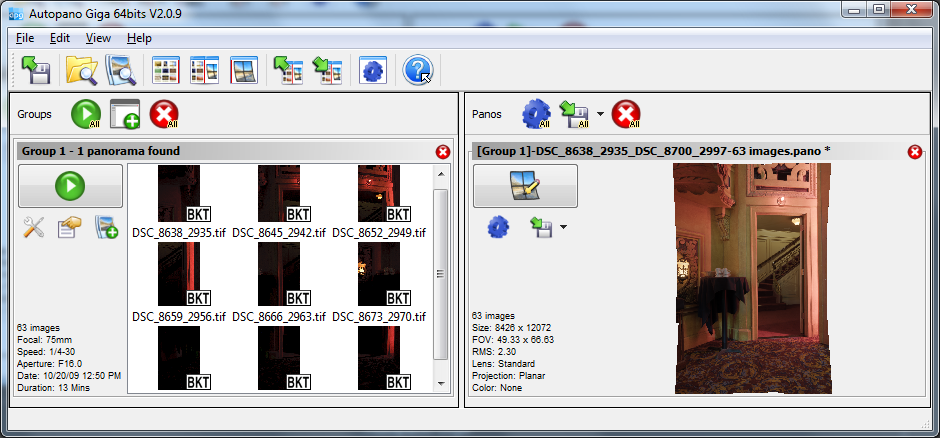Click the FOV: 49.33 x 66.63 text

coord(513,340)
